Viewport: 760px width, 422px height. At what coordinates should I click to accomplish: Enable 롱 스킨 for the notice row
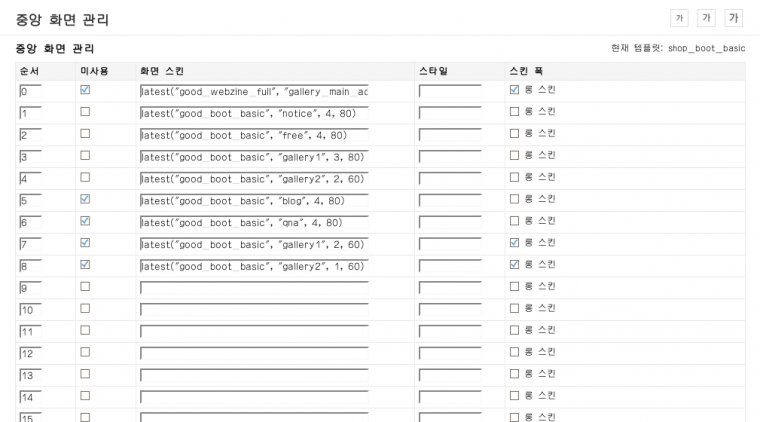[515, 111]
